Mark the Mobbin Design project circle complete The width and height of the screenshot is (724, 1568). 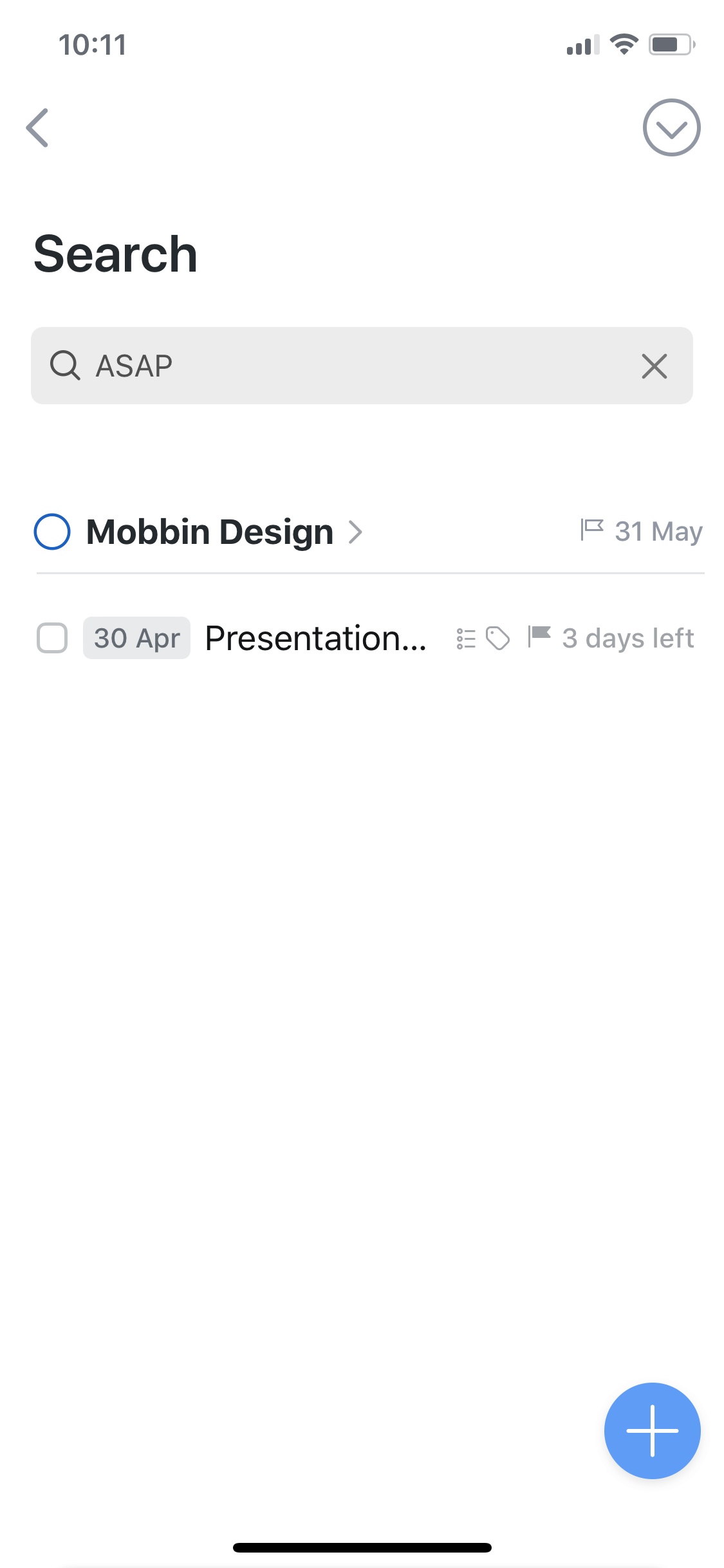(x=52, y=532)
